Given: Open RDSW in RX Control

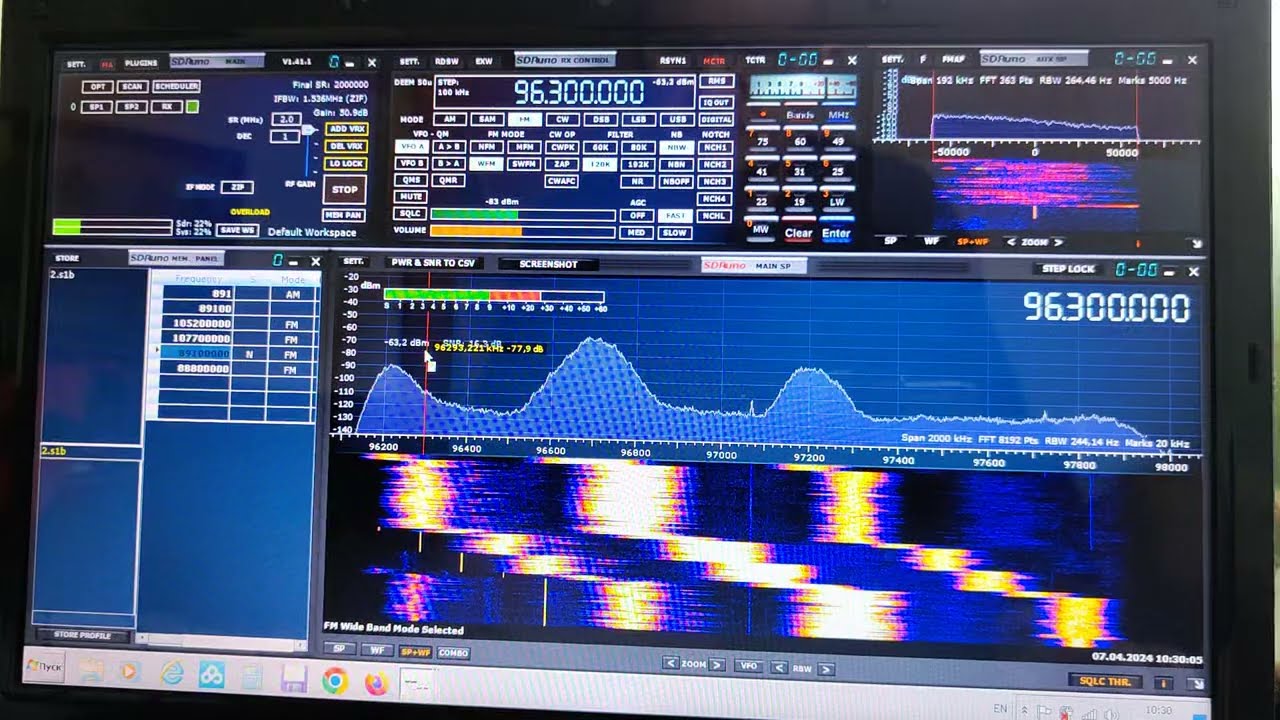Looking at the screenshot, I should pos(446,61).
